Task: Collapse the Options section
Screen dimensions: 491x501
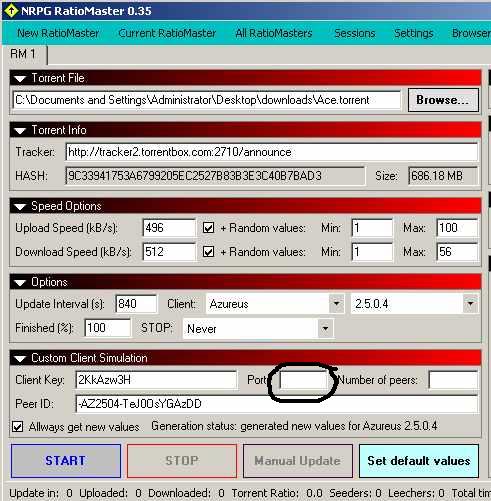Action: (x=20, y=283)
